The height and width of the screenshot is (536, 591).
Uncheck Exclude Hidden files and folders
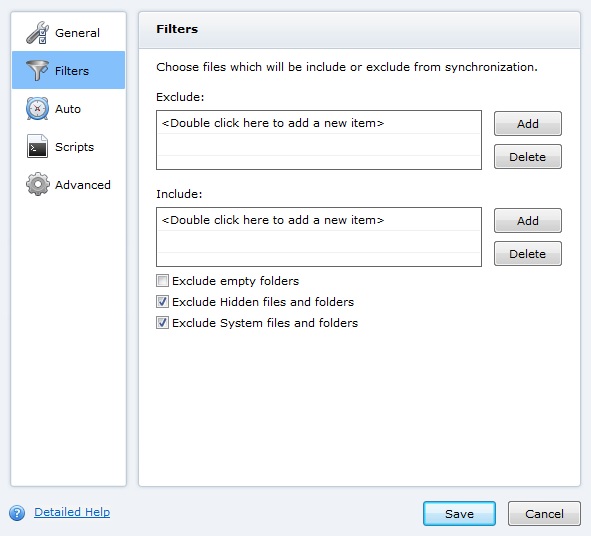[162, 302]
